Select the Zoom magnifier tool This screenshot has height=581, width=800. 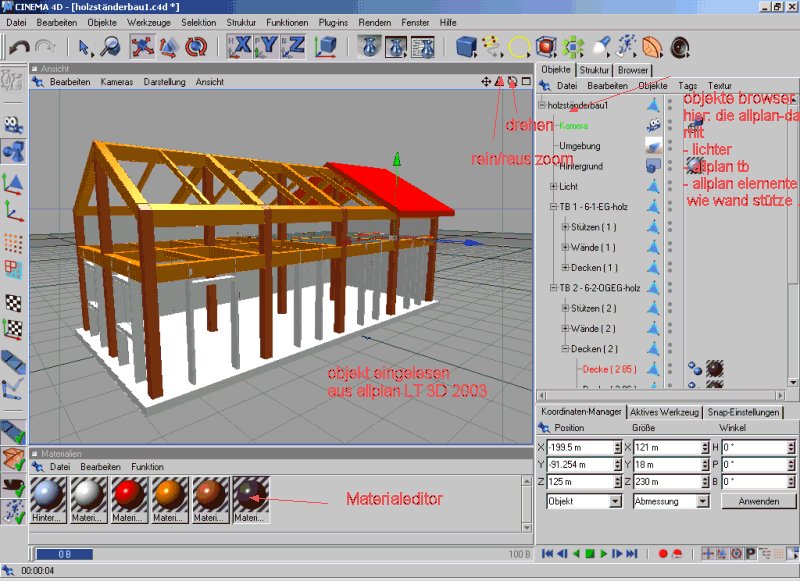click(x=112, y=45)
